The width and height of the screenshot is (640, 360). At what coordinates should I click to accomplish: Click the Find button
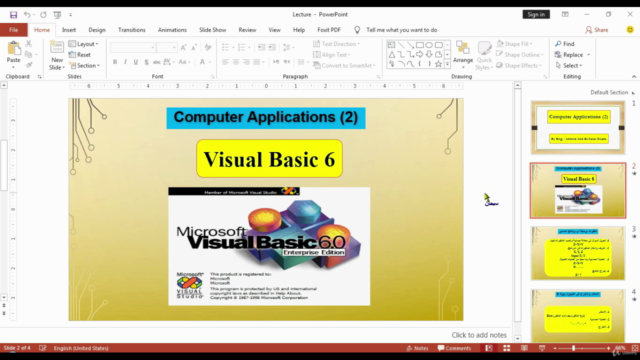point(564,44)
